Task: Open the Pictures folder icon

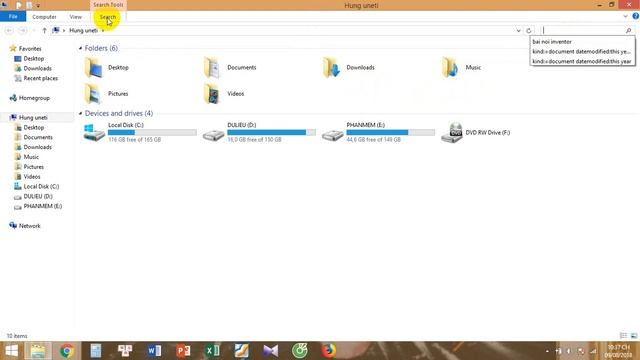Action: [x=93, y=94]
